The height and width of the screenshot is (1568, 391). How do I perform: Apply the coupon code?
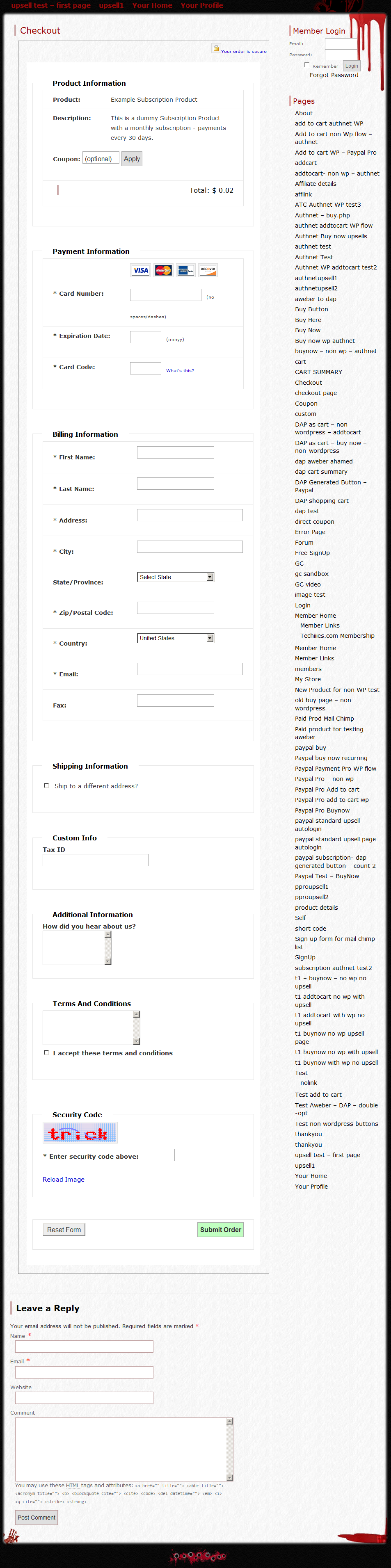(x=132, y=159)
